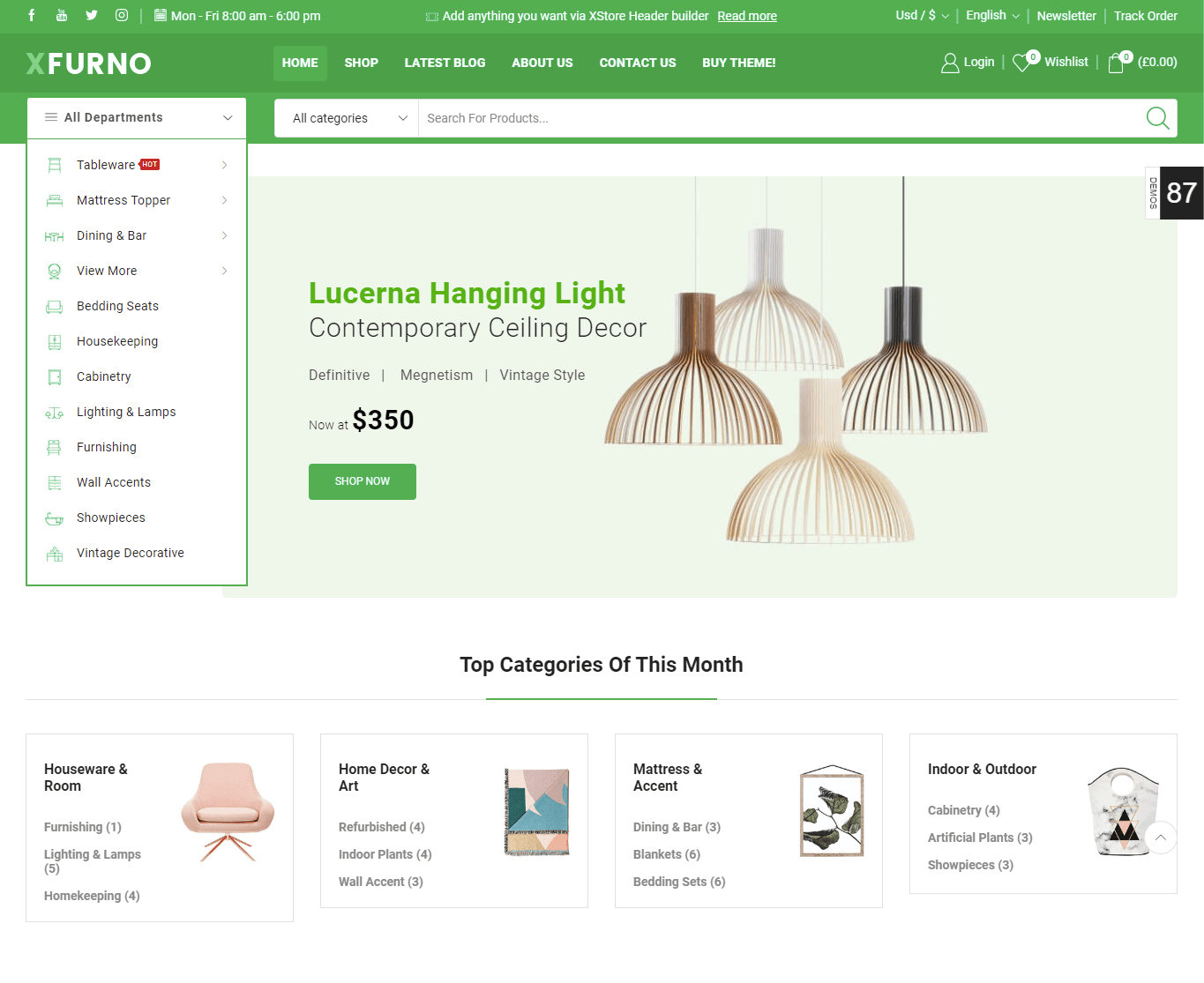Follow the Read more link
This screenshot has width=1204, height=983.
747,16
